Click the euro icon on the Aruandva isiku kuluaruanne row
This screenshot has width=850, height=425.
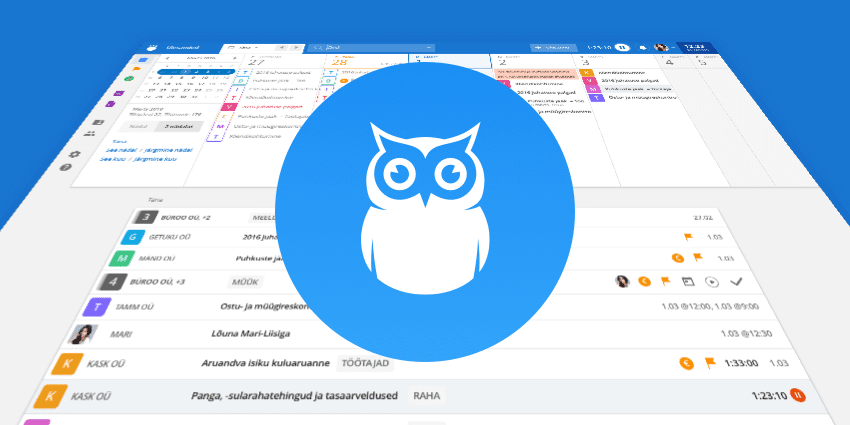686,363
